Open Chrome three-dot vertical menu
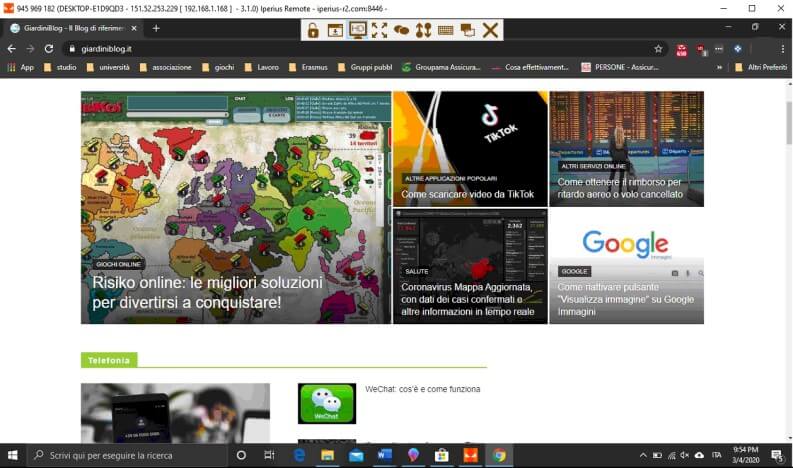 click(782, 49)
